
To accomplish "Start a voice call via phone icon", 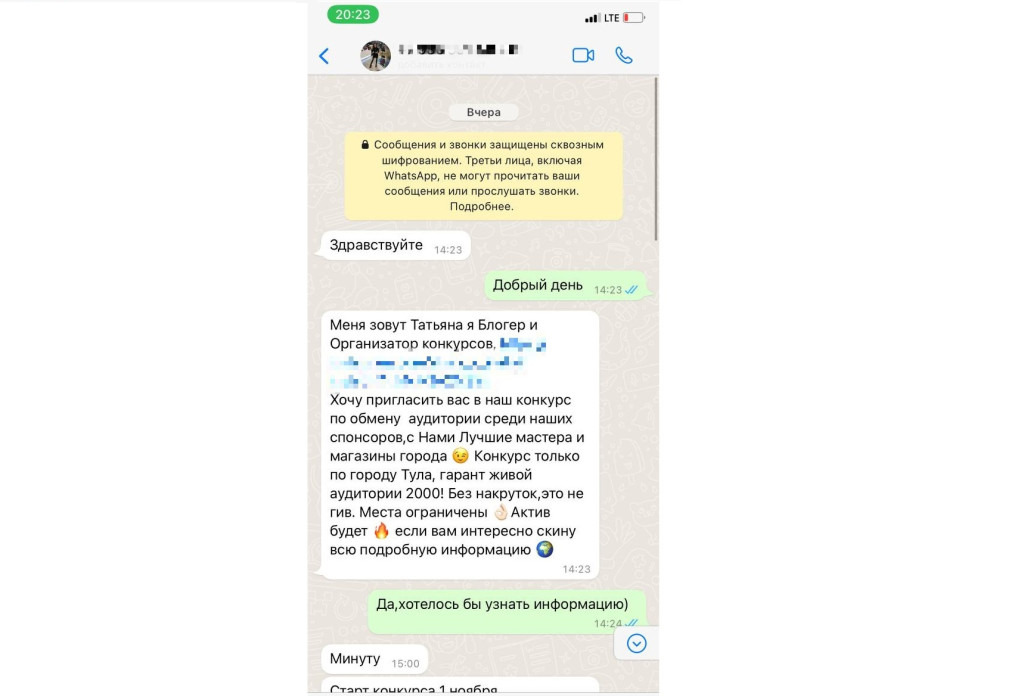I will pyautogui.click(x=624, y=55).
